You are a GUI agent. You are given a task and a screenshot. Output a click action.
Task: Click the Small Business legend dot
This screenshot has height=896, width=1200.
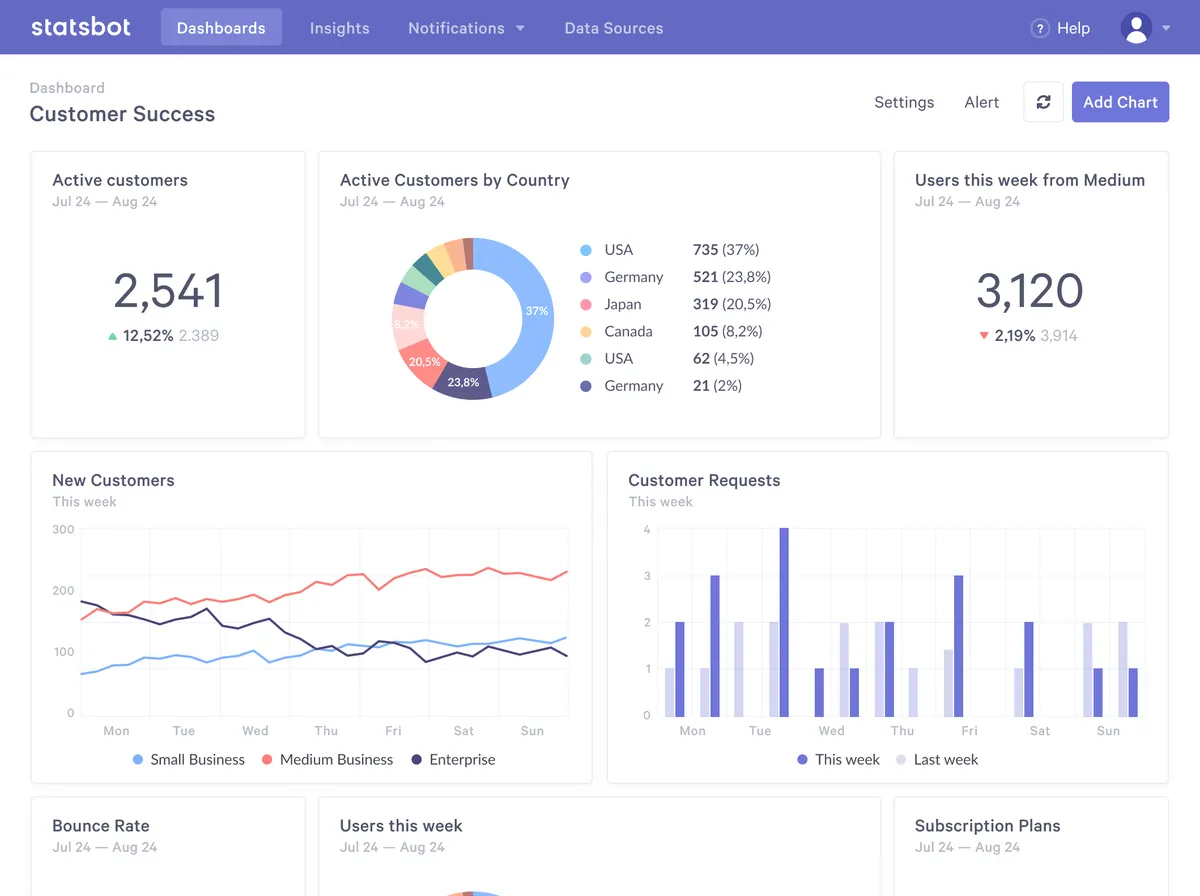tap(137, 759)
